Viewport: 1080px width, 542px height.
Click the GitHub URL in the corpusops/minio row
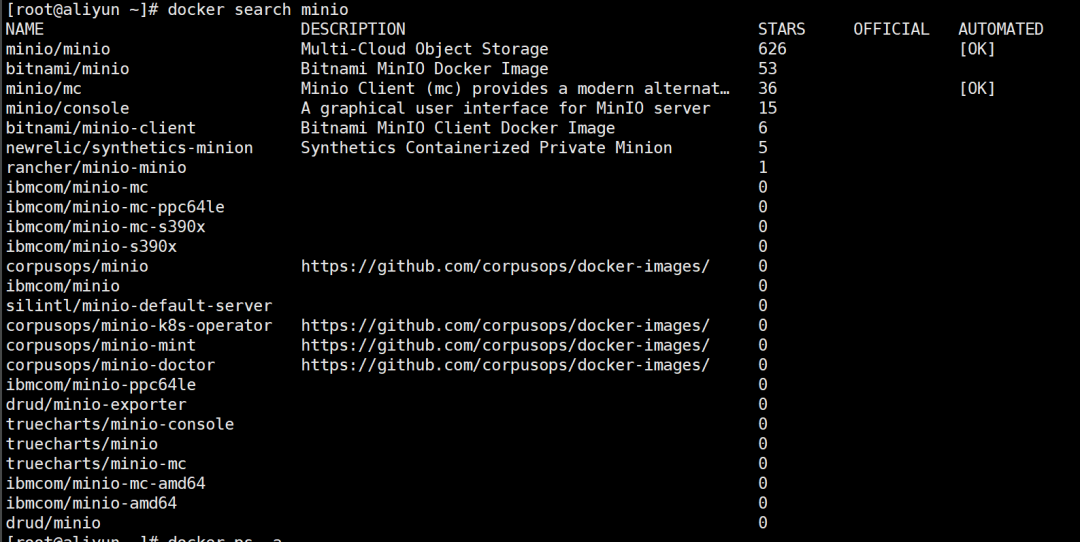tap(505, 266)
